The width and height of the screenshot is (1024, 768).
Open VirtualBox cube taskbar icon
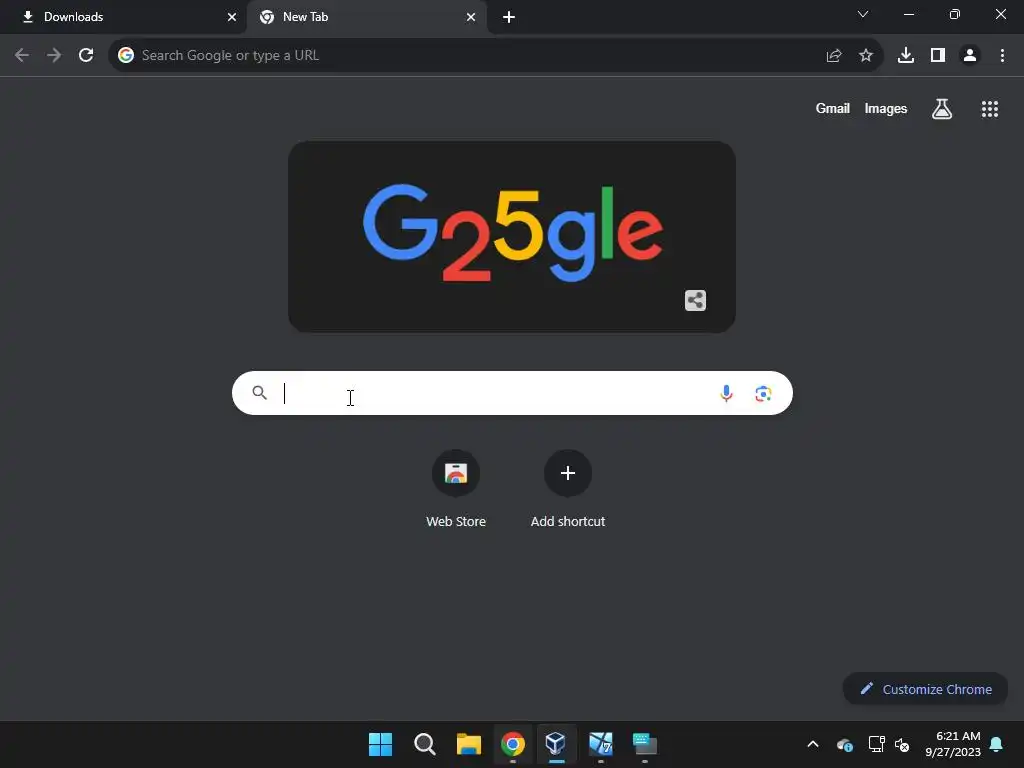(556, 743)
